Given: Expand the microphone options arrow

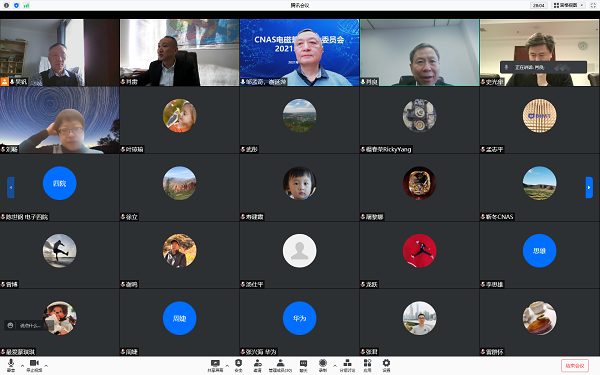Looking at the screenshot, I should 22,366.
